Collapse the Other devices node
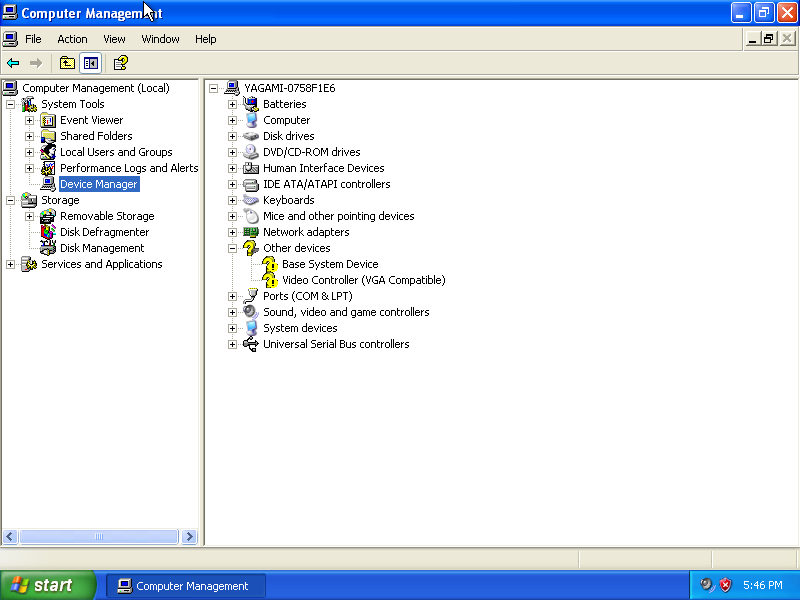This screenshot has width=800, height=600. pyautogui.click(x=233, y=248)
